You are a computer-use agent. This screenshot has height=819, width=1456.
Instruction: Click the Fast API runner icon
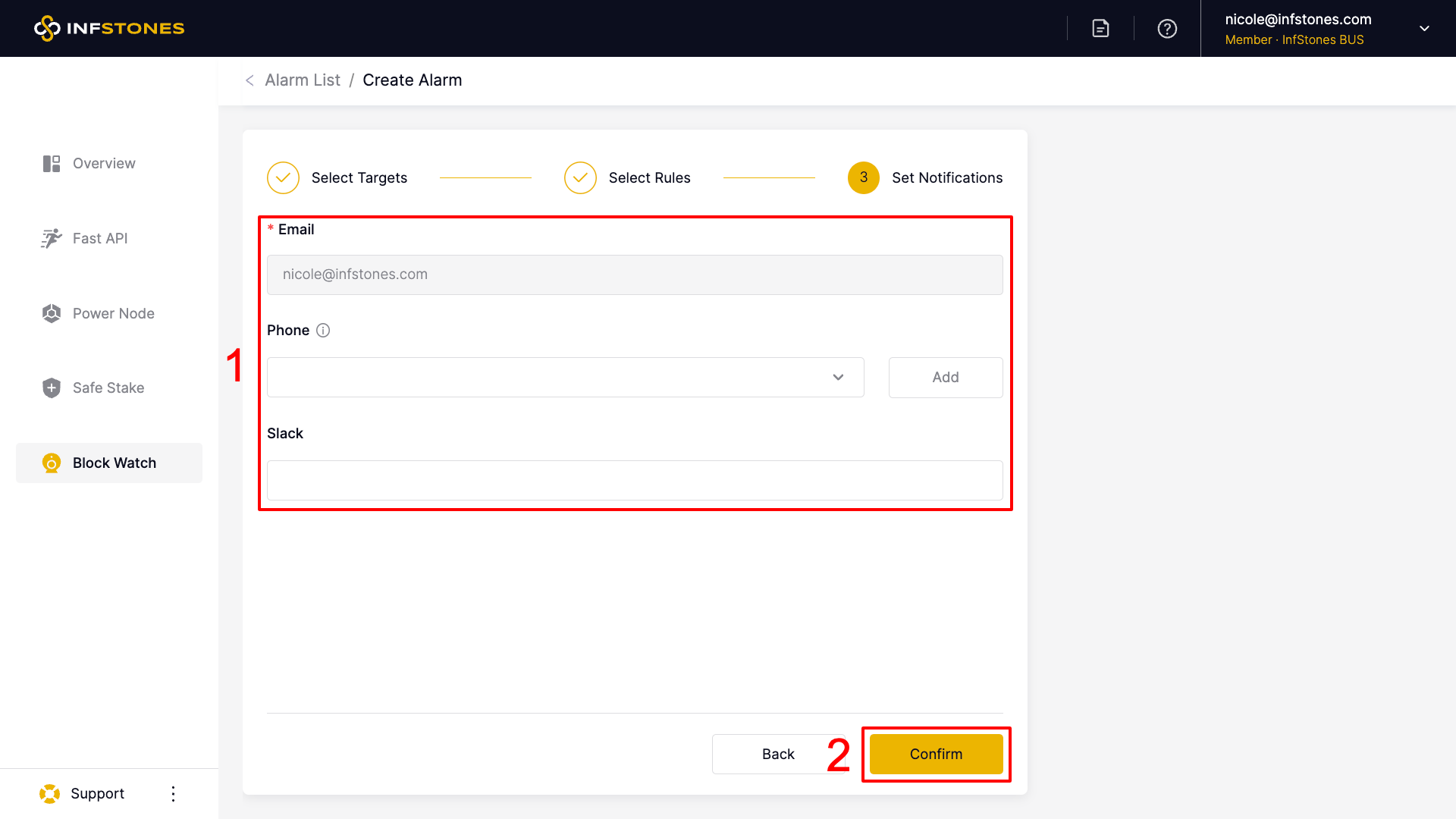pos(52,238)
